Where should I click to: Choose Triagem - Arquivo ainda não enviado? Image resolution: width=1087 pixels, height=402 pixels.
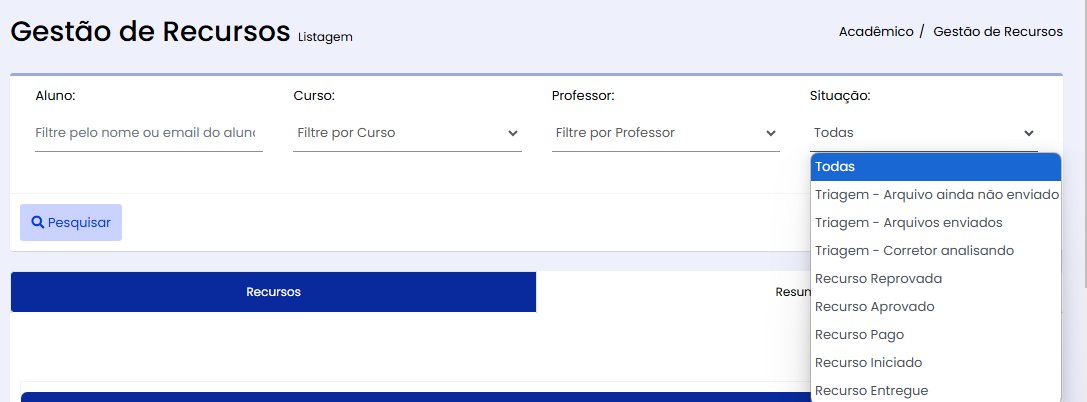click(x=936, y=195)
